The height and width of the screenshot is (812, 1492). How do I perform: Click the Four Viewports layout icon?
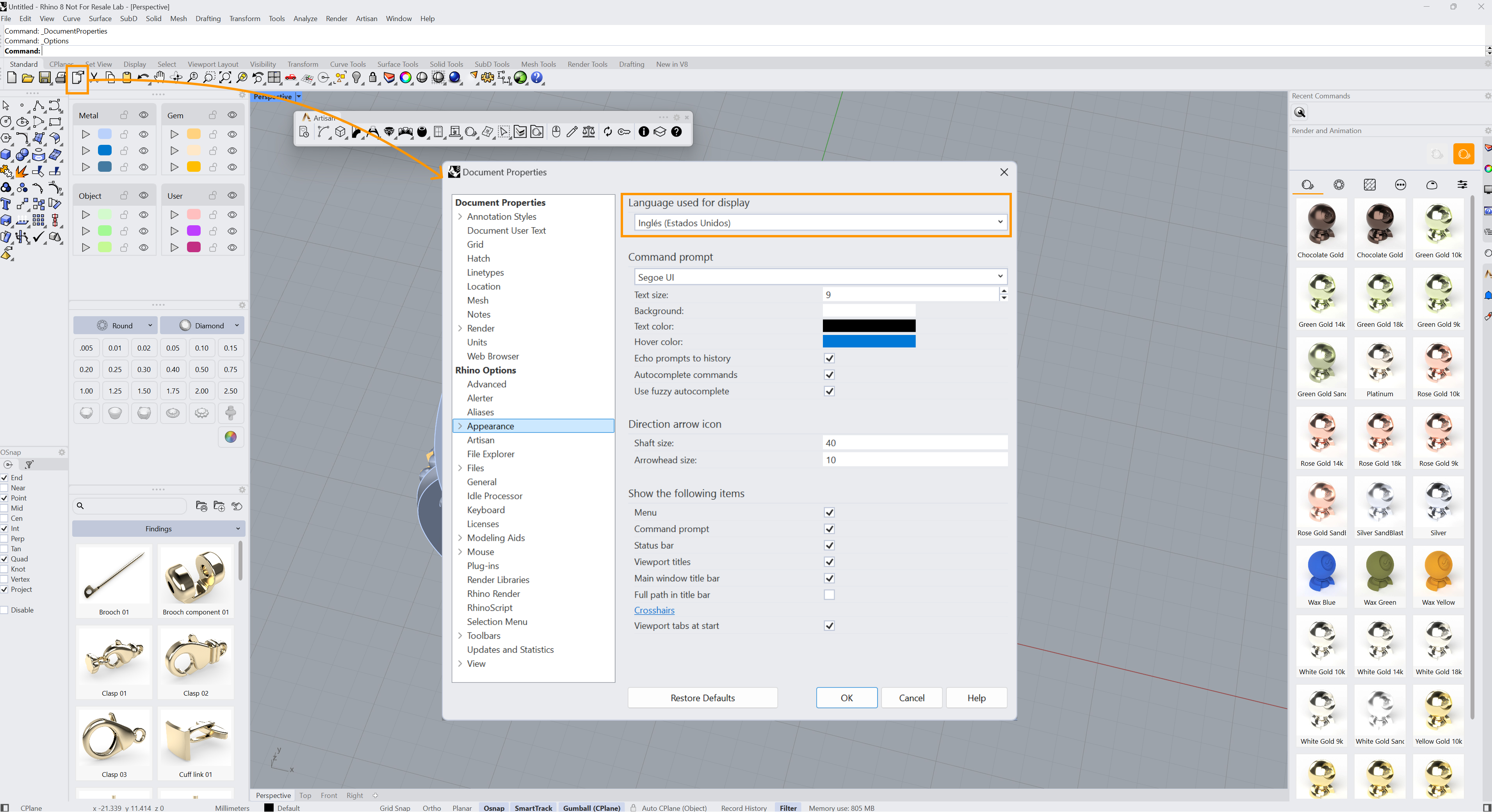pyautogui.click(x=274, y=78)
